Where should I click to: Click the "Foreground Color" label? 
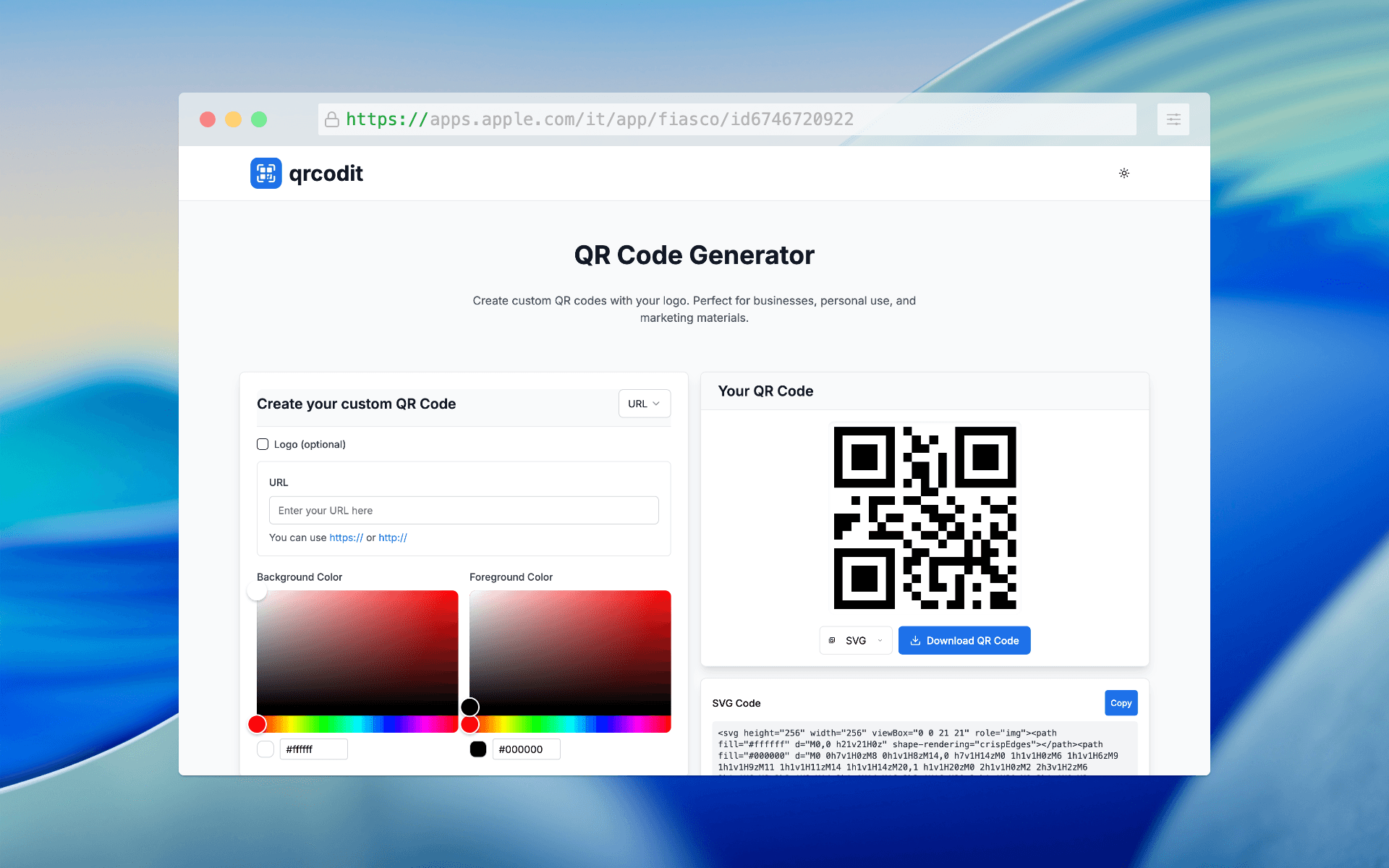click(x=511, y=577)
